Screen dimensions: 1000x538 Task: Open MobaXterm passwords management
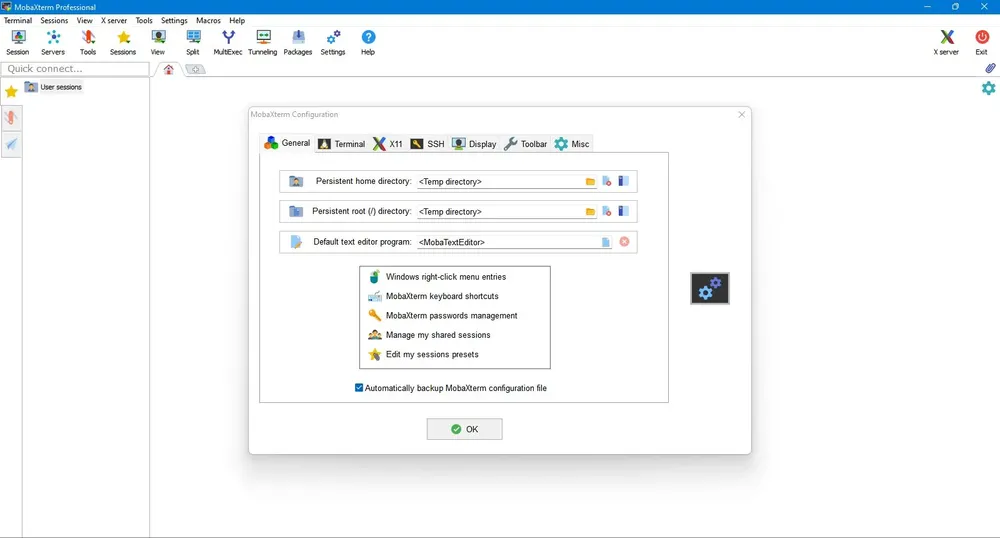pos(454,316)
